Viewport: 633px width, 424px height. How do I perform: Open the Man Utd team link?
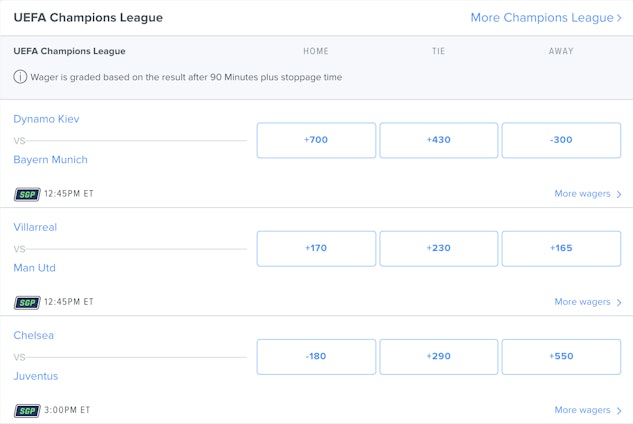(35, 268)
